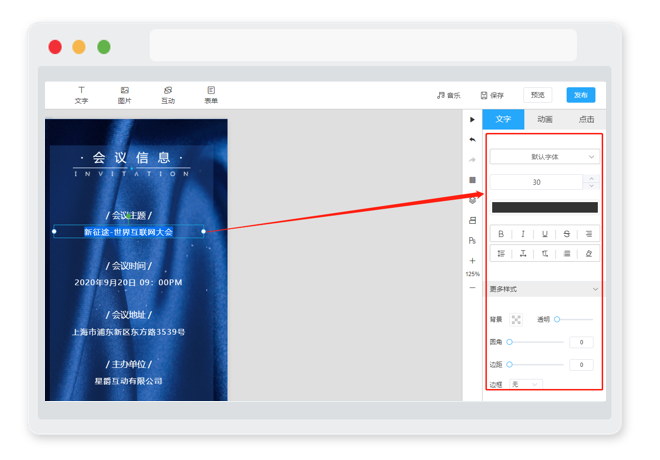
Task: Click the font size field showing 30
Action: pos(536,182)
